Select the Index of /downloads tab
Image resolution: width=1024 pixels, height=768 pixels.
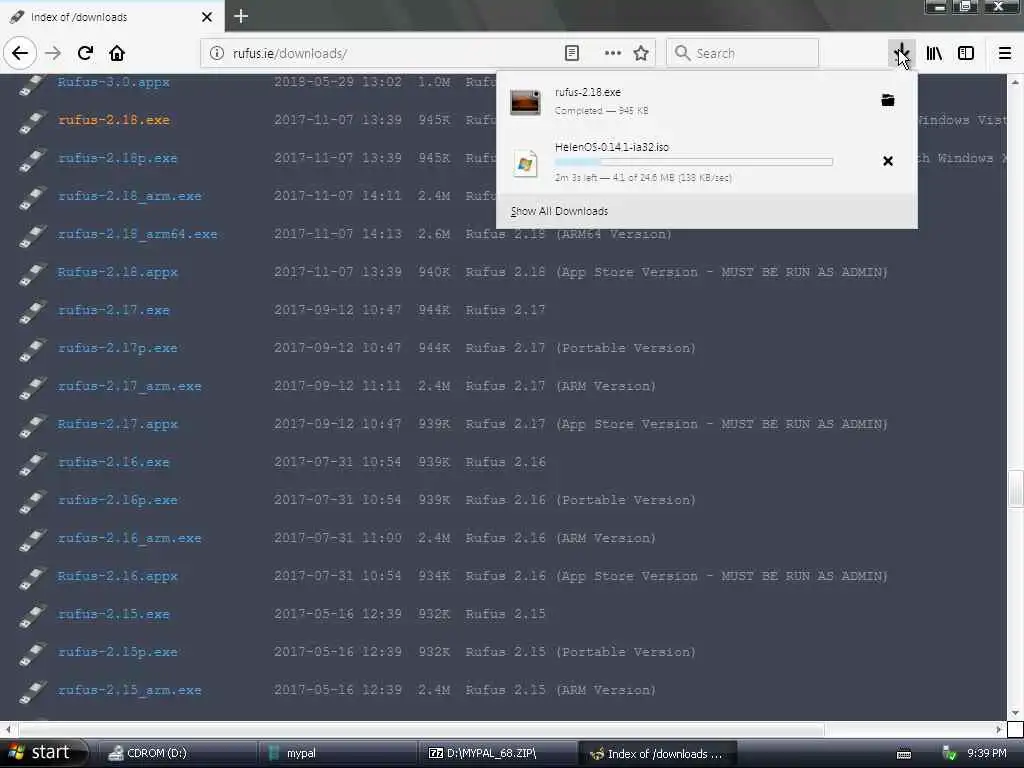click(111, 16)
